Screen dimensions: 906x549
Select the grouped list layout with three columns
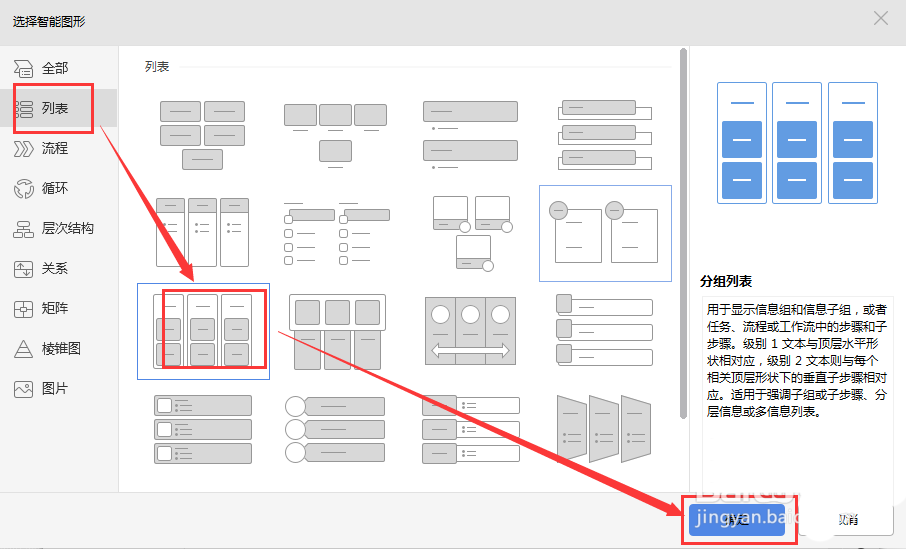[x=203, y=331]
